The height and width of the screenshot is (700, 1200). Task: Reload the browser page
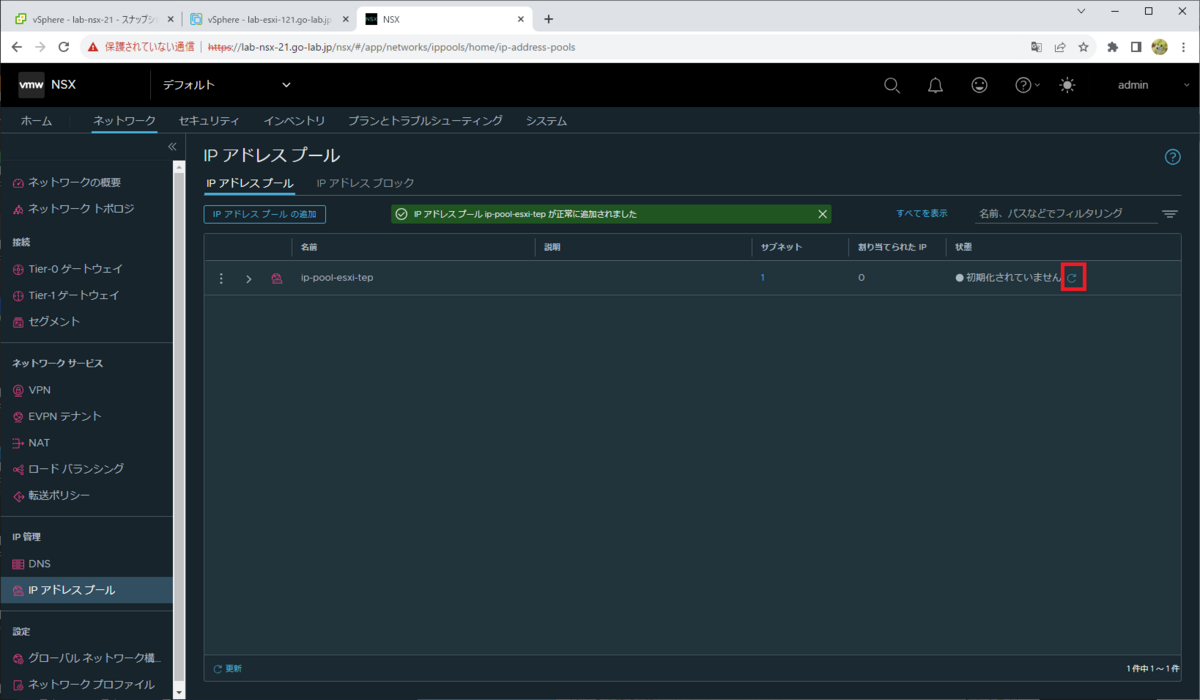point(64,47)
